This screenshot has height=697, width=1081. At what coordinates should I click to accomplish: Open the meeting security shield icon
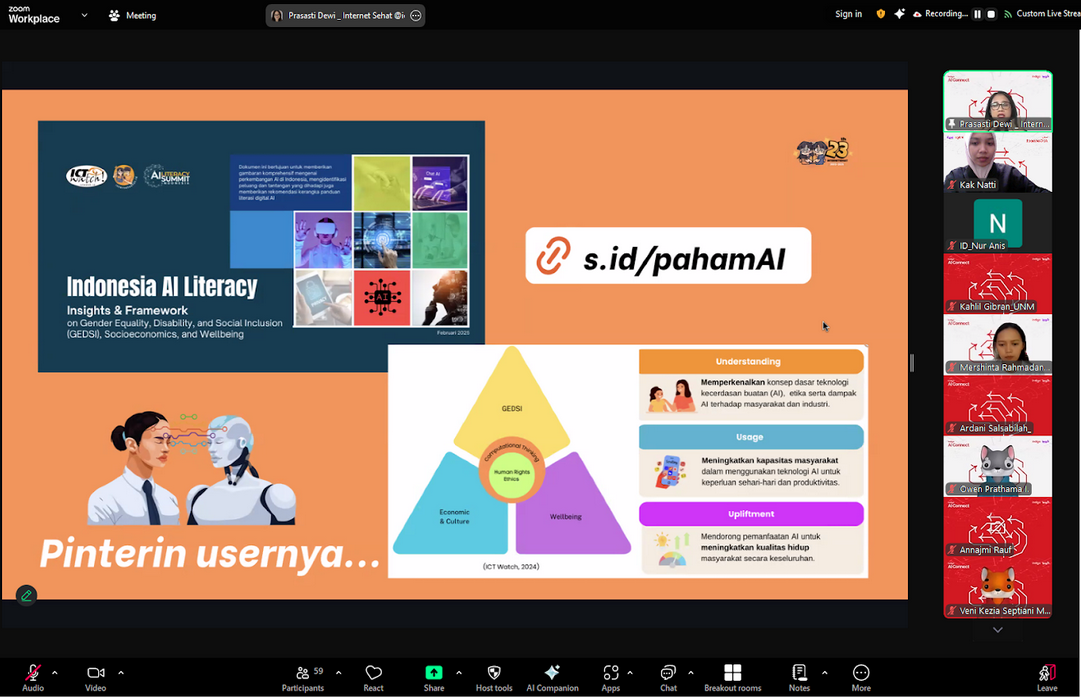[880, 14]
